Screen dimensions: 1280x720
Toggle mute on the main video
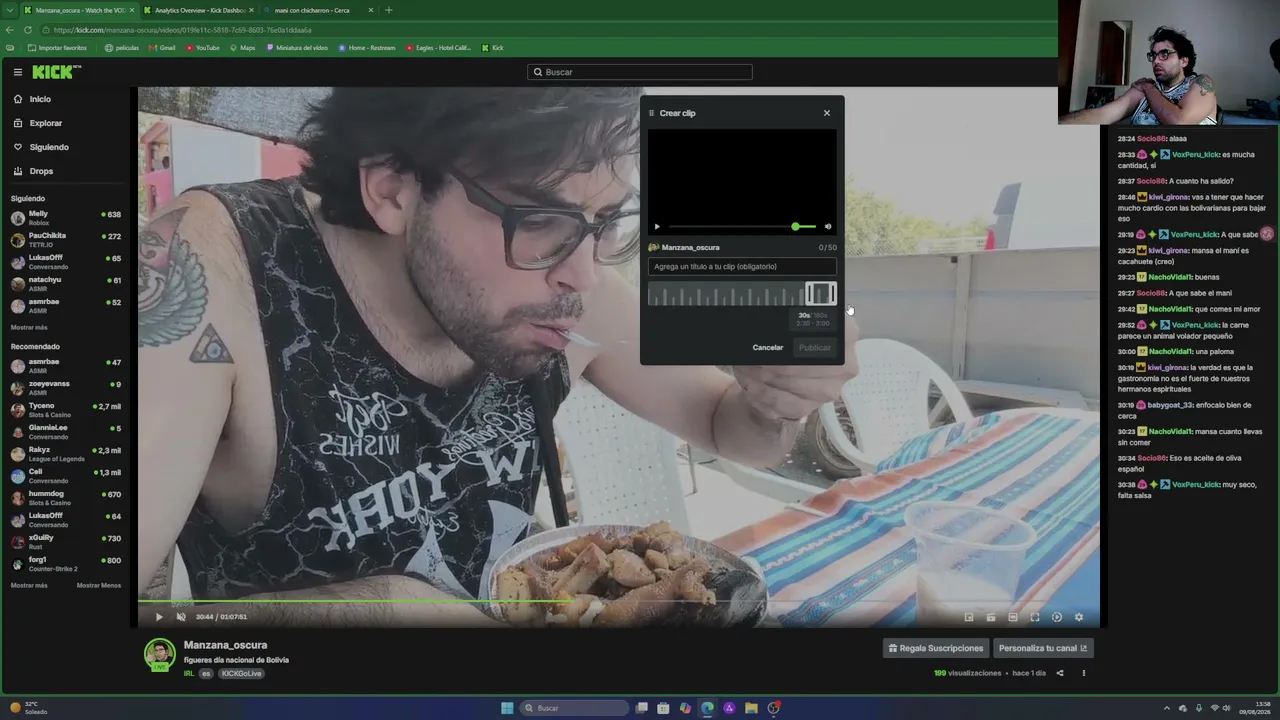coord(181,617)
